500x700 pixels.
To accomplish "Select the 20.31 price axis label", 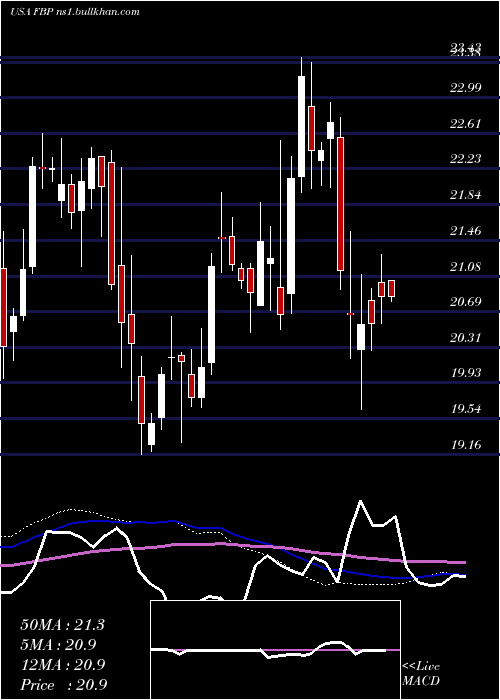I will click(466, 338).
